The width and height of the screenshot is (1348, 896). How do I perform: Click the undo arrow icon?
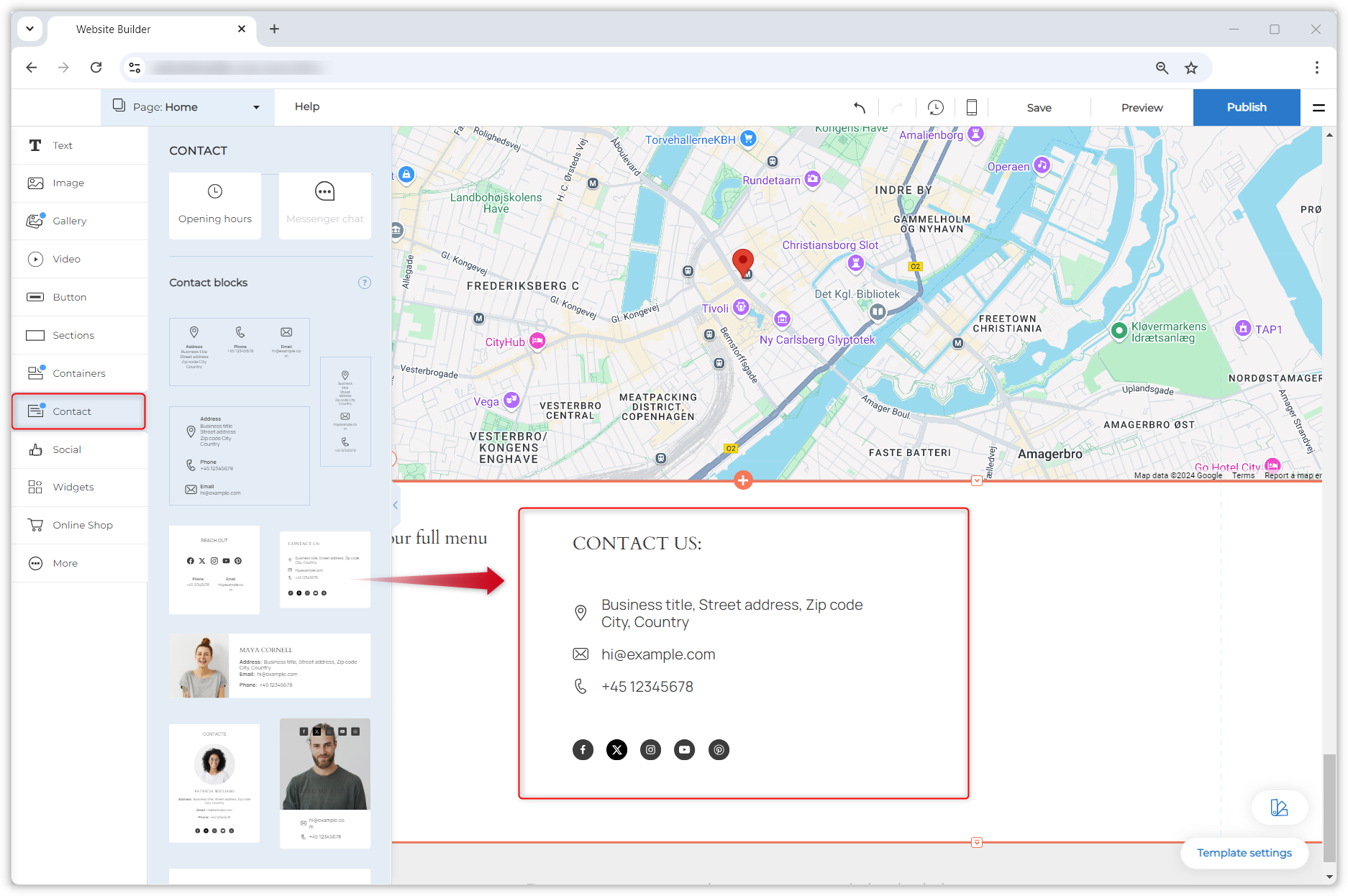(860, 108)
